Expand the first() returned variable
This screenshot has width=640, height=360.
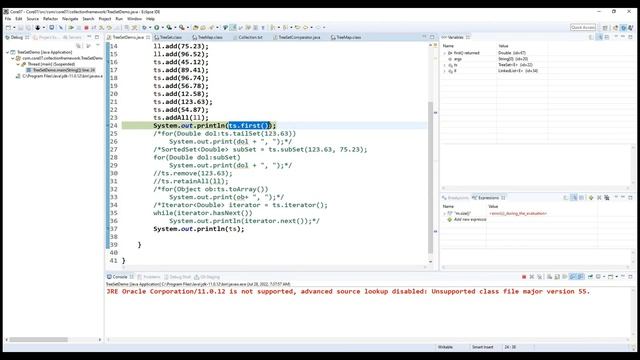[x=444, y=53]
